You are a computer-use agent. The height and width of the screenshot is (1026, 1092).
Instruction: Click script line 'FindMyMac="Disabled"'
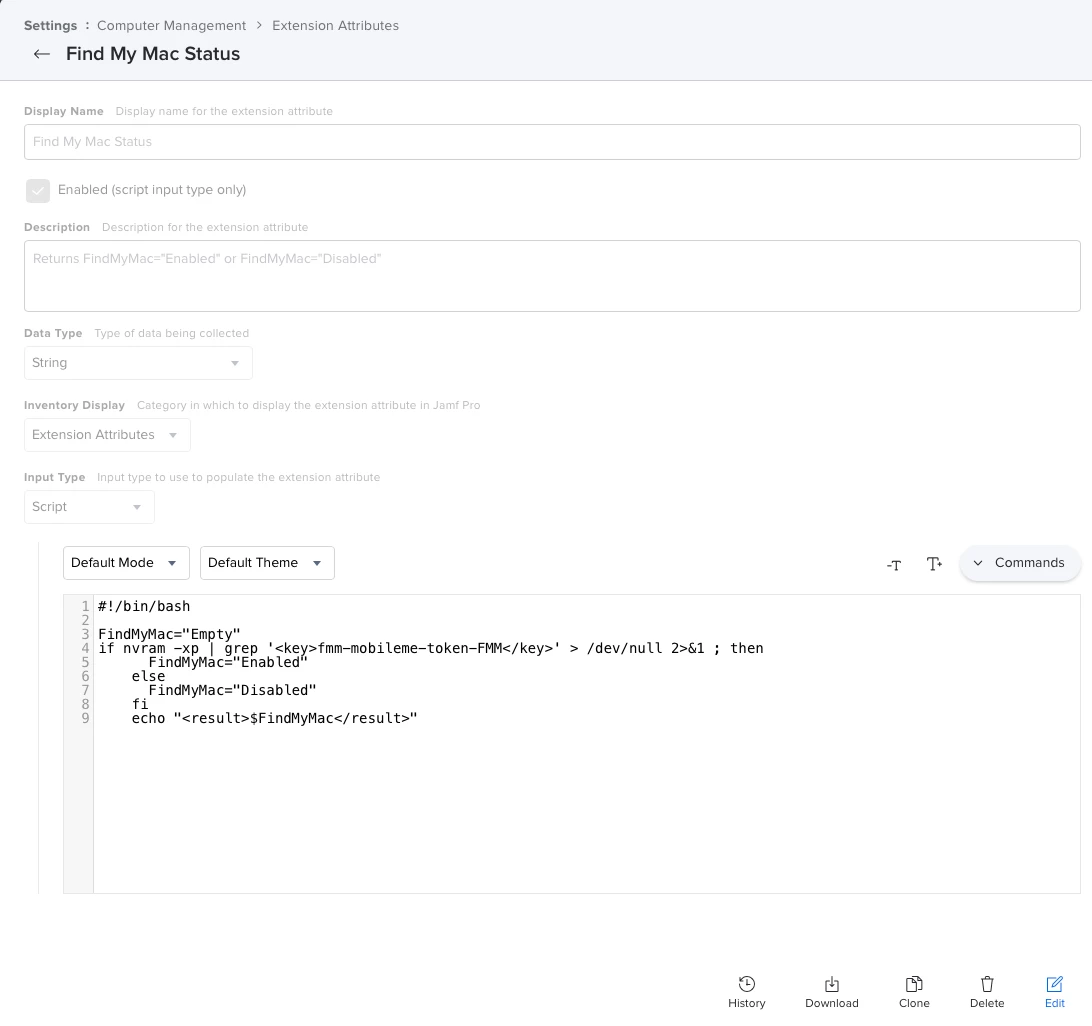pyautogui.click(x=233, y=690)
